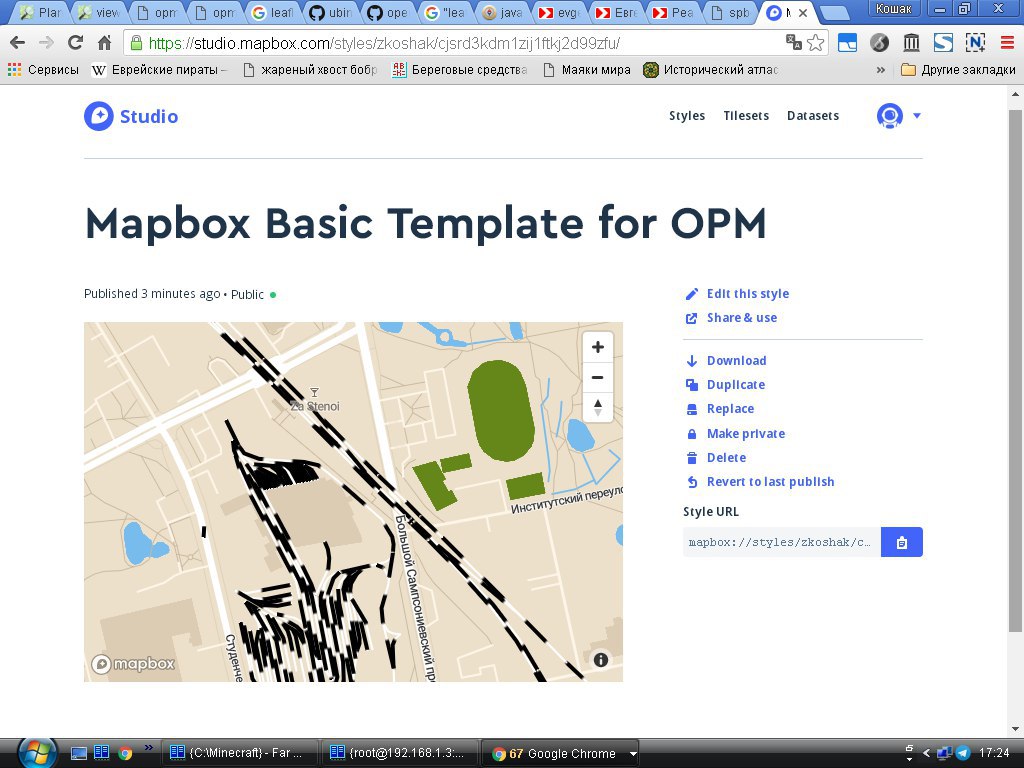This screenshot has width=1024, height=768.
Task: Open the Share & use link
Action: [x=742, y=318]
